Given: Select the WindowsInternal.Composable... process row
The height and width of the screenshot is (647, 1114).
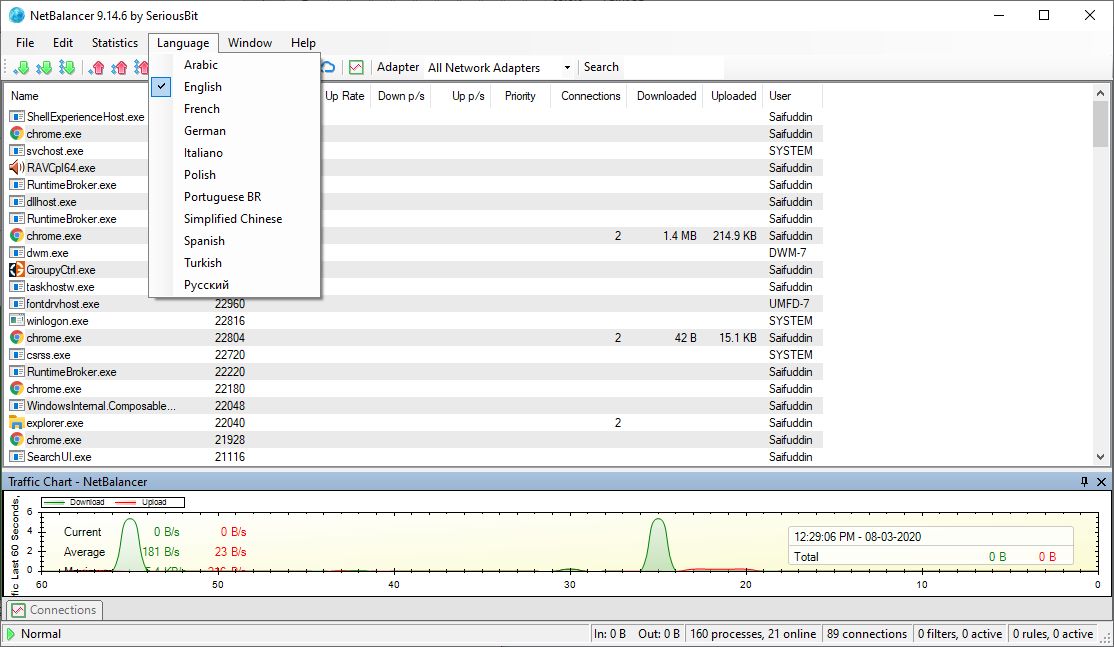Looking at the screenshot, I should (x=414, y=406).
